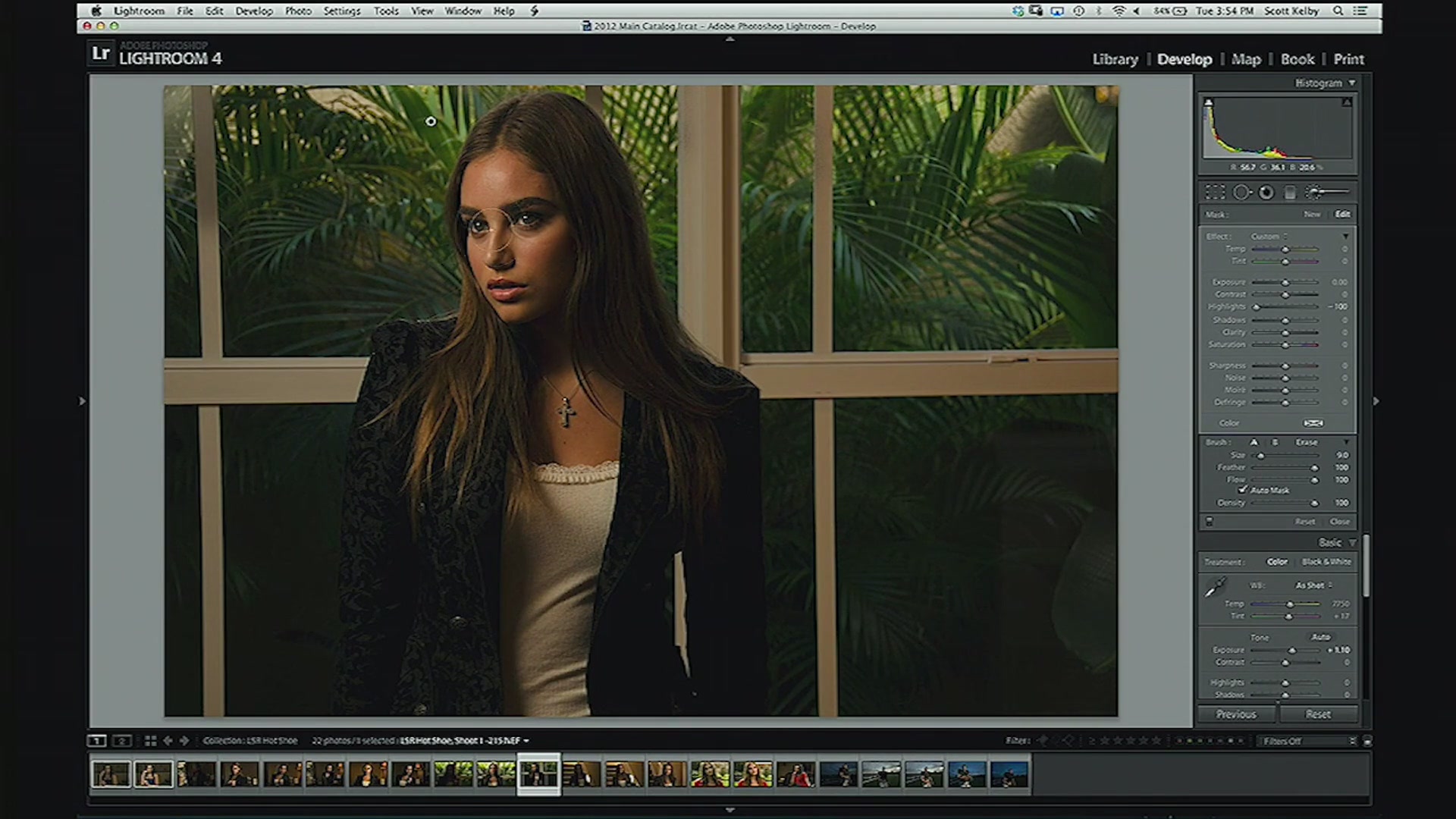Toggle adjustment brush panel on/off switch
Image resolution: width=1456 pixels, height=819 pixels.
click(x=1210, y=522)
